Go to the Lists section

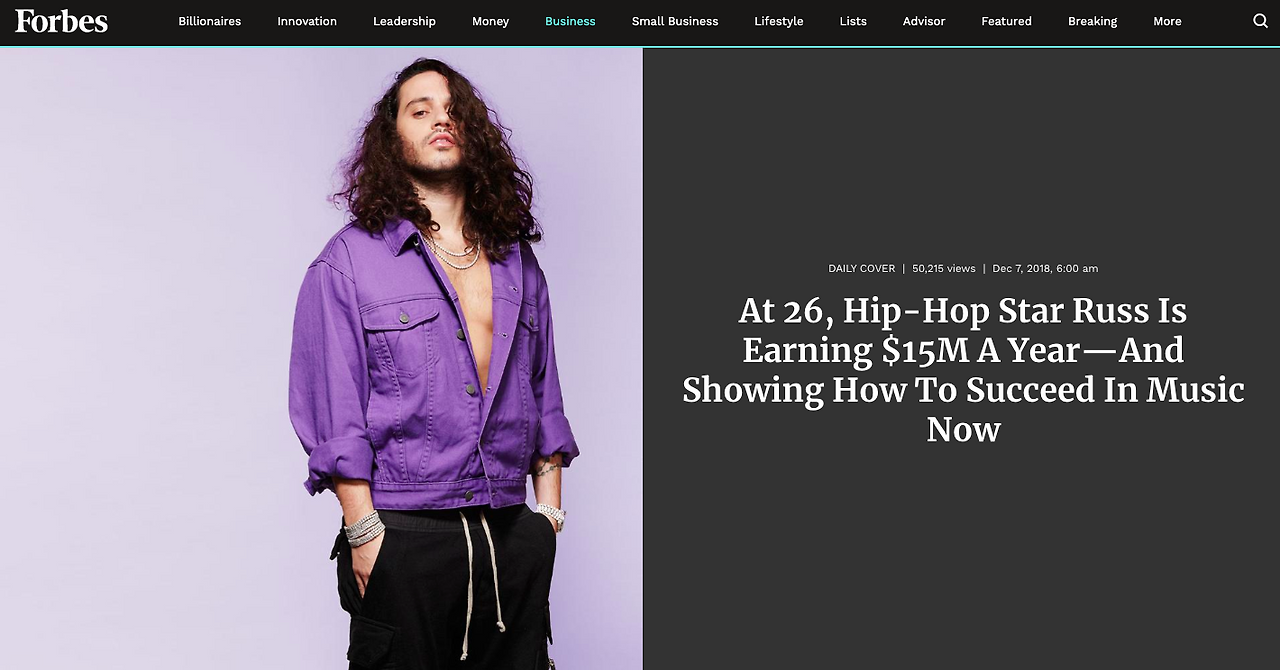click(x=853, y=21)
